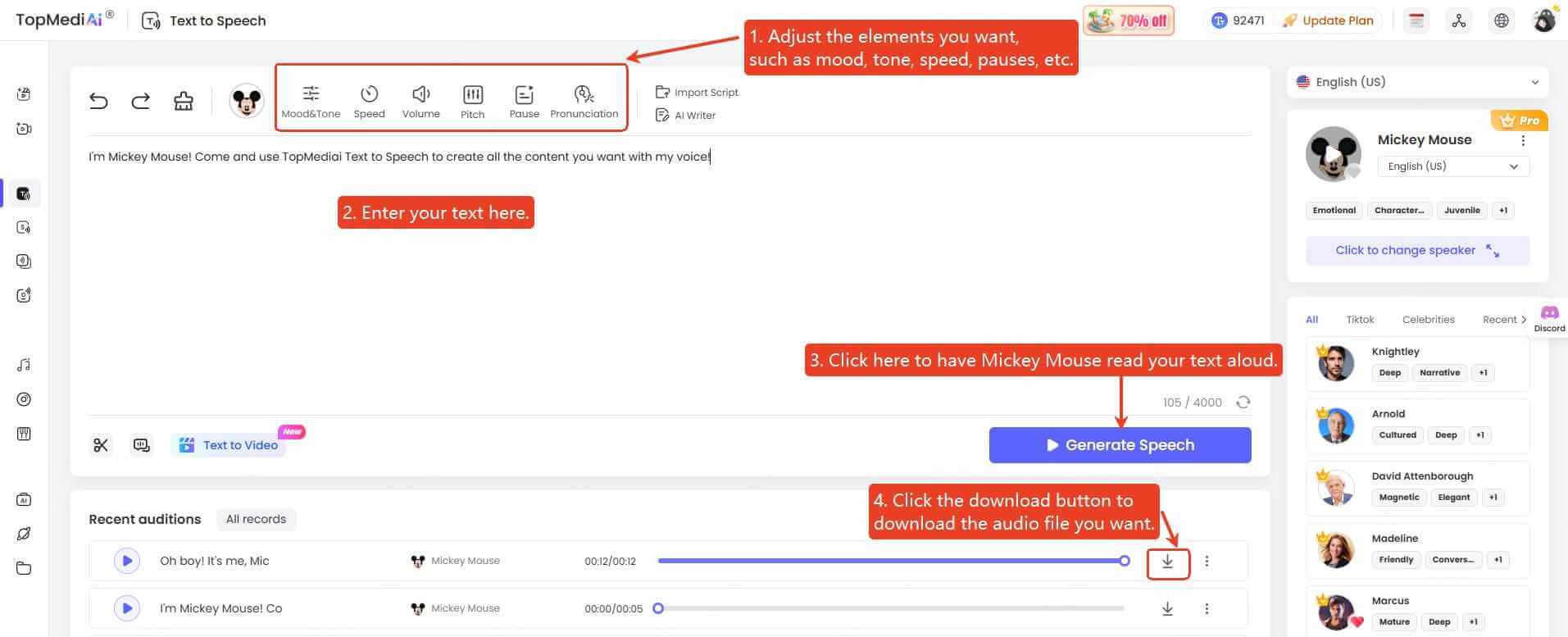The image size is (1568, 637).
Task: Play the 'I'm Mickey Mouse! Co' audition
Action: click(127, 608)
